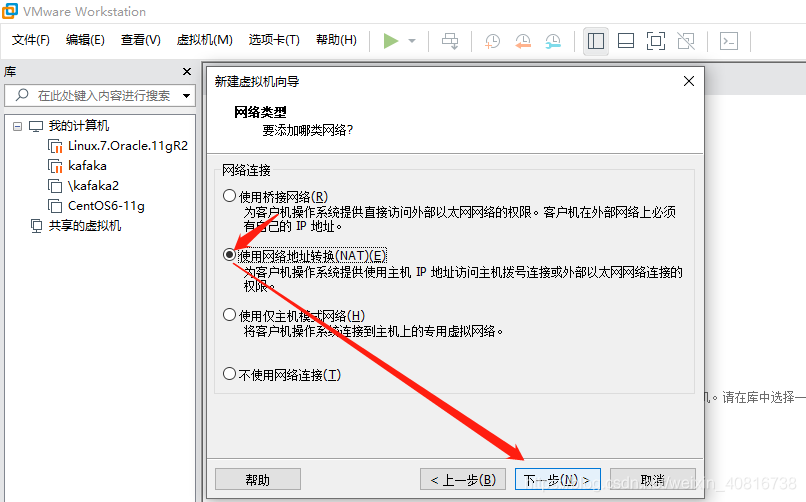
Task: Open the 编辑(E) menu
Action: [85, 40]
